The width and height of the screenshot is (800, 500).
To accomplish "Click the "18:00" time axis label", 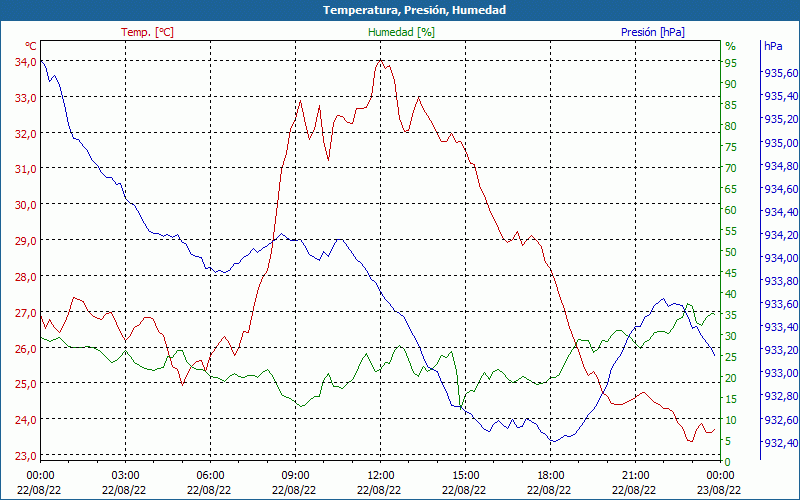I will click(x=551, y=477).
